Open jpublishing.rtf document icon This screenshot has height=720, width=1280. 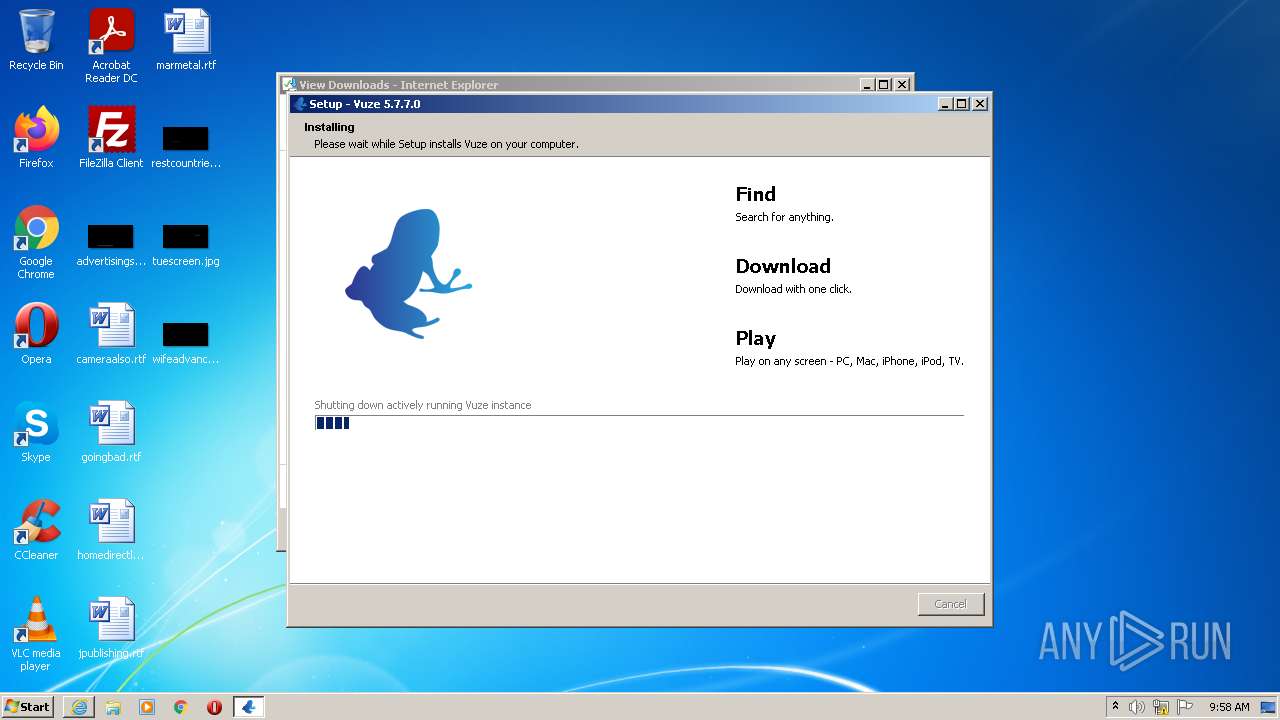[111, 628]
